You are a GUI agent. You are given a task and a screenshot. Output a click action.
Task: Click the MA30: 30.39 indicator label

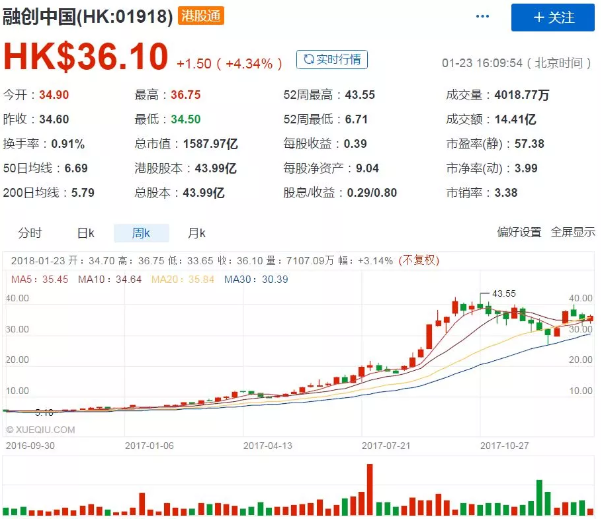(256, 279)
